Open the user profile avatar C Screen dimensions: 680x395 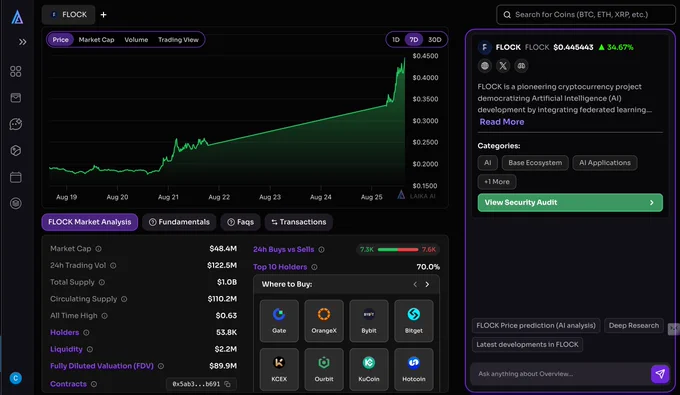(16, 378)
